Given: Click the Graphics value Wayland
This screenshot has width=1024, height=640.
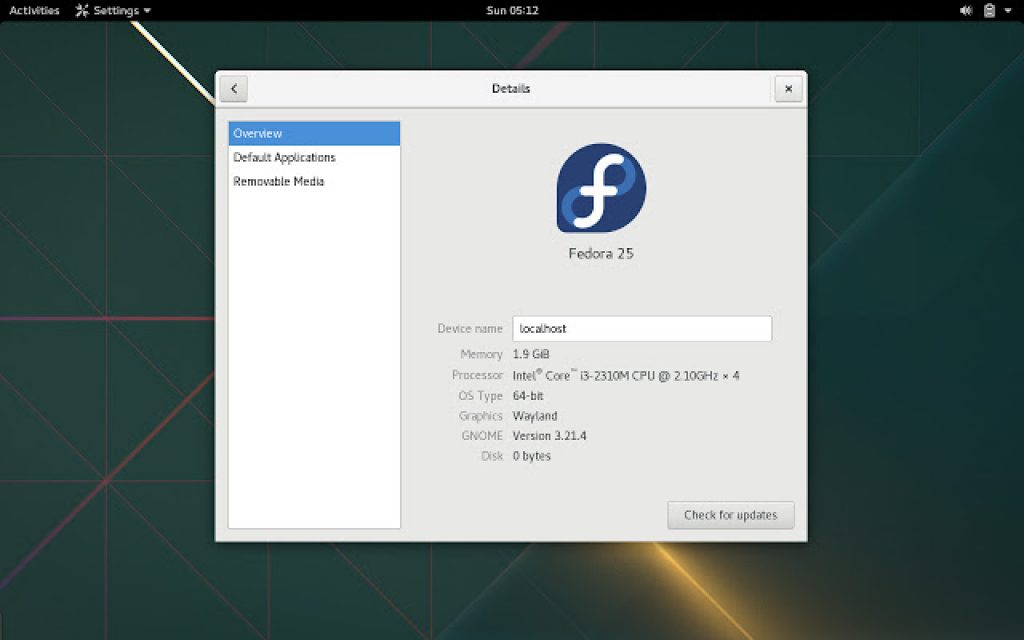Looking at the screenshot, I should click(x=535, y=416).
